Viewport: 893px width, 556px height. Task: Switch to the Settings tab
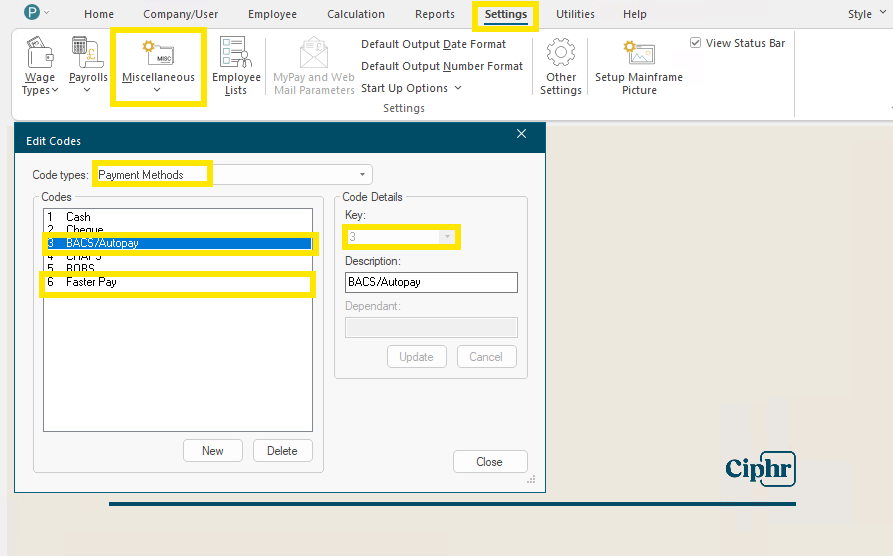[506, 14]
